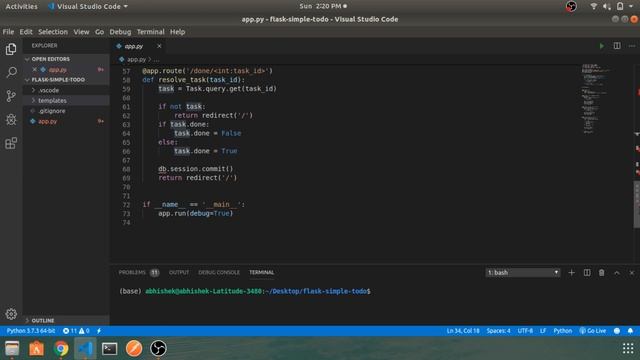Viewport: 640px width, 360px height.
Task: Maximize terminal panel with up chevron
Action: (x=617, y=273)
